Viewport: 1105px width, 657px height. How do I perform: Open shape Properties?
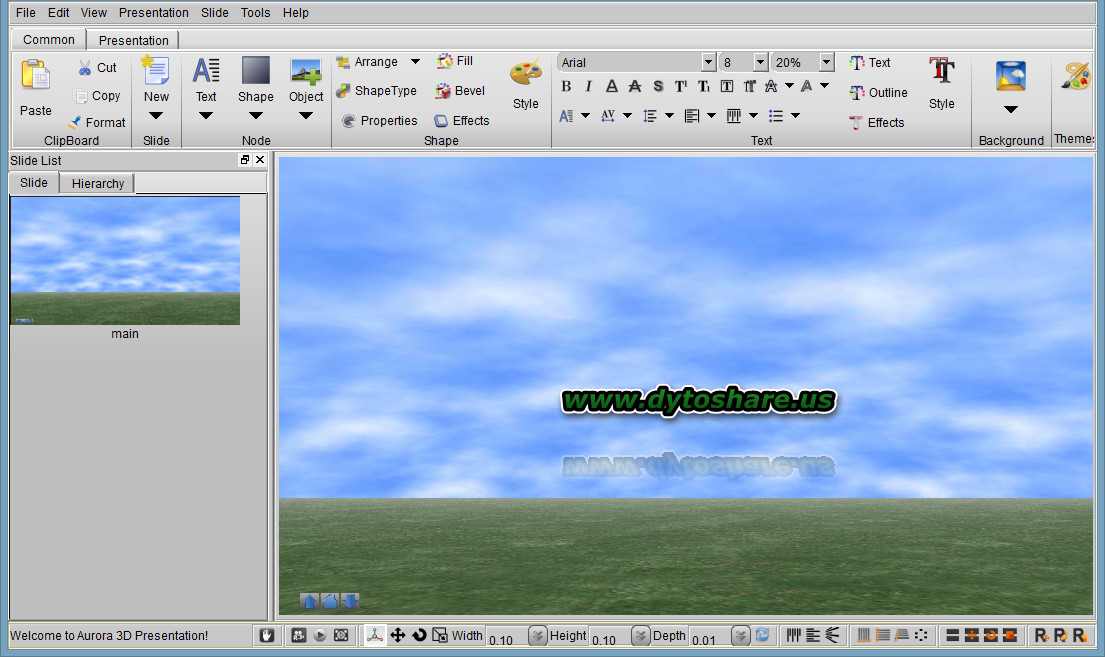pos(379,121)
